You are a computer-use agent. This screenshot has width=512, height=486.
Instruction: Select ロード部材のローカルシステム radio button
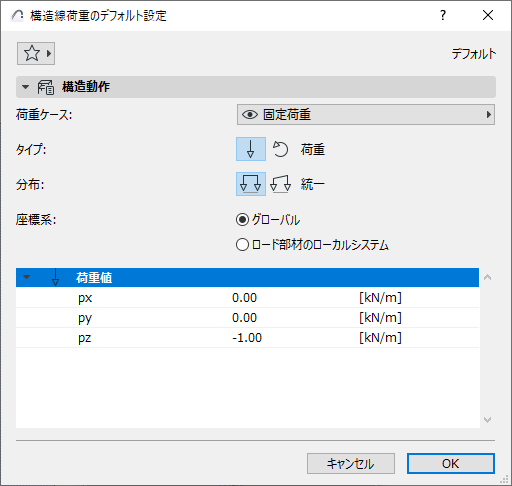[x=242, y=245]
